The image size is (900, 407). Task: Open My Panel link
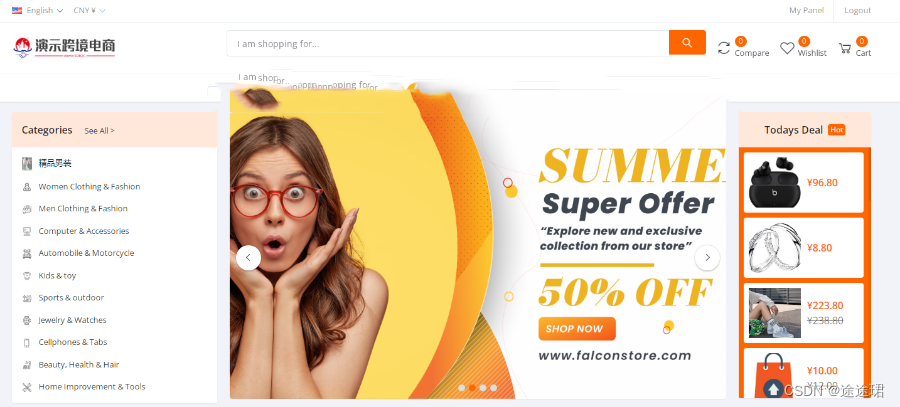tap(806, 10)
